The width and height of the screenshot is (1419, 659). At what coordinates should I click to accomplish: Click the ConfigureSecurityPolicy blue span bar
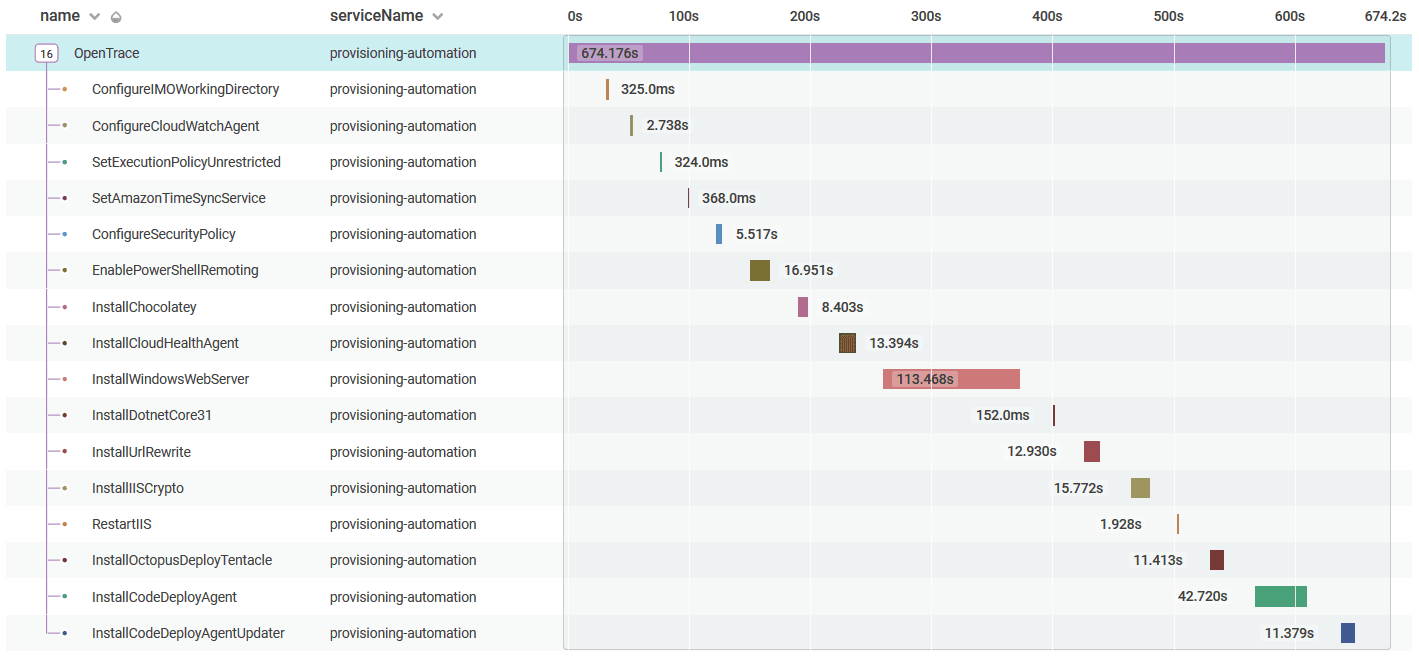pos(718,234)
